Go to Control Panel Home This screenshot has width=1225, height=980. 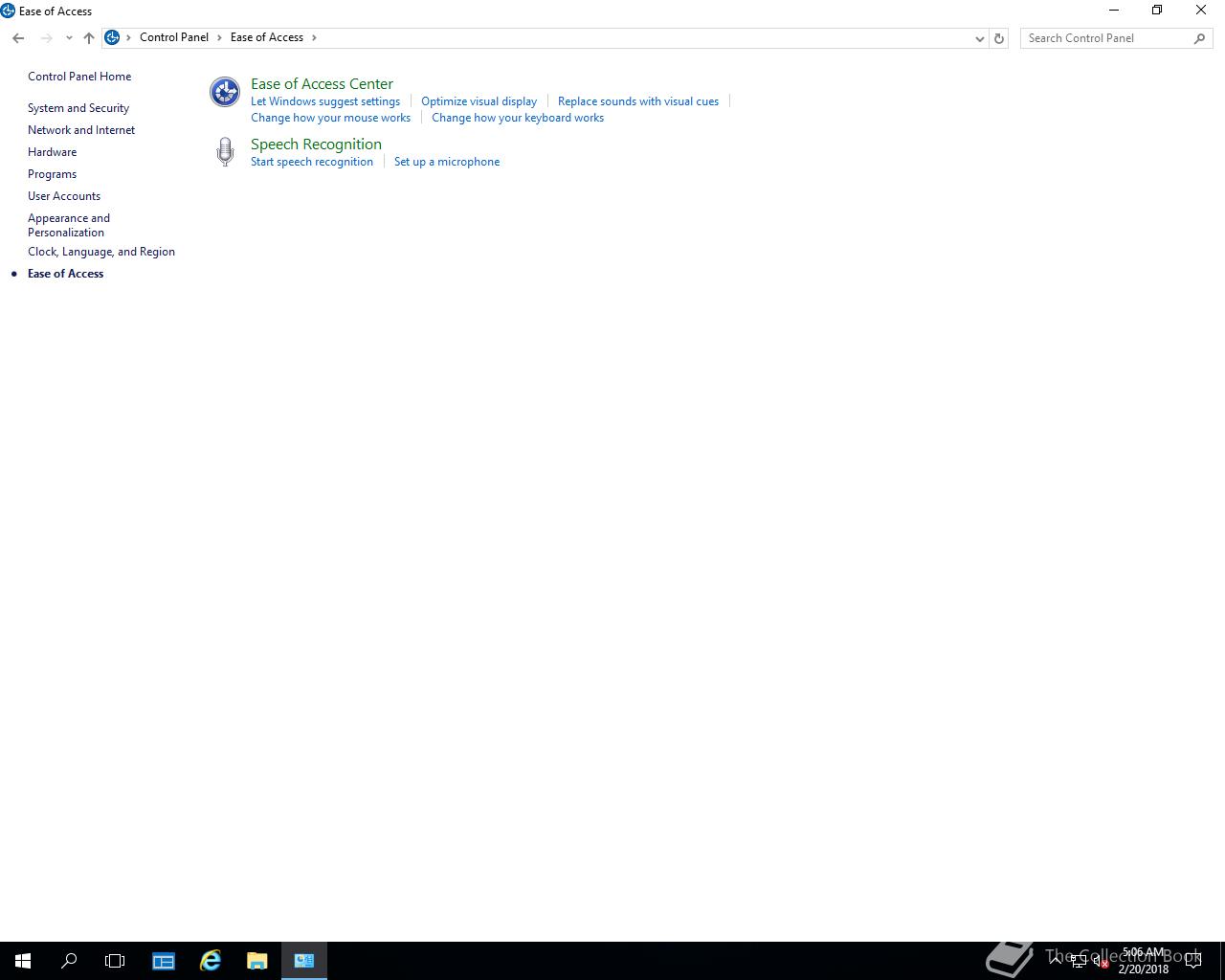[x=79, y=77]
